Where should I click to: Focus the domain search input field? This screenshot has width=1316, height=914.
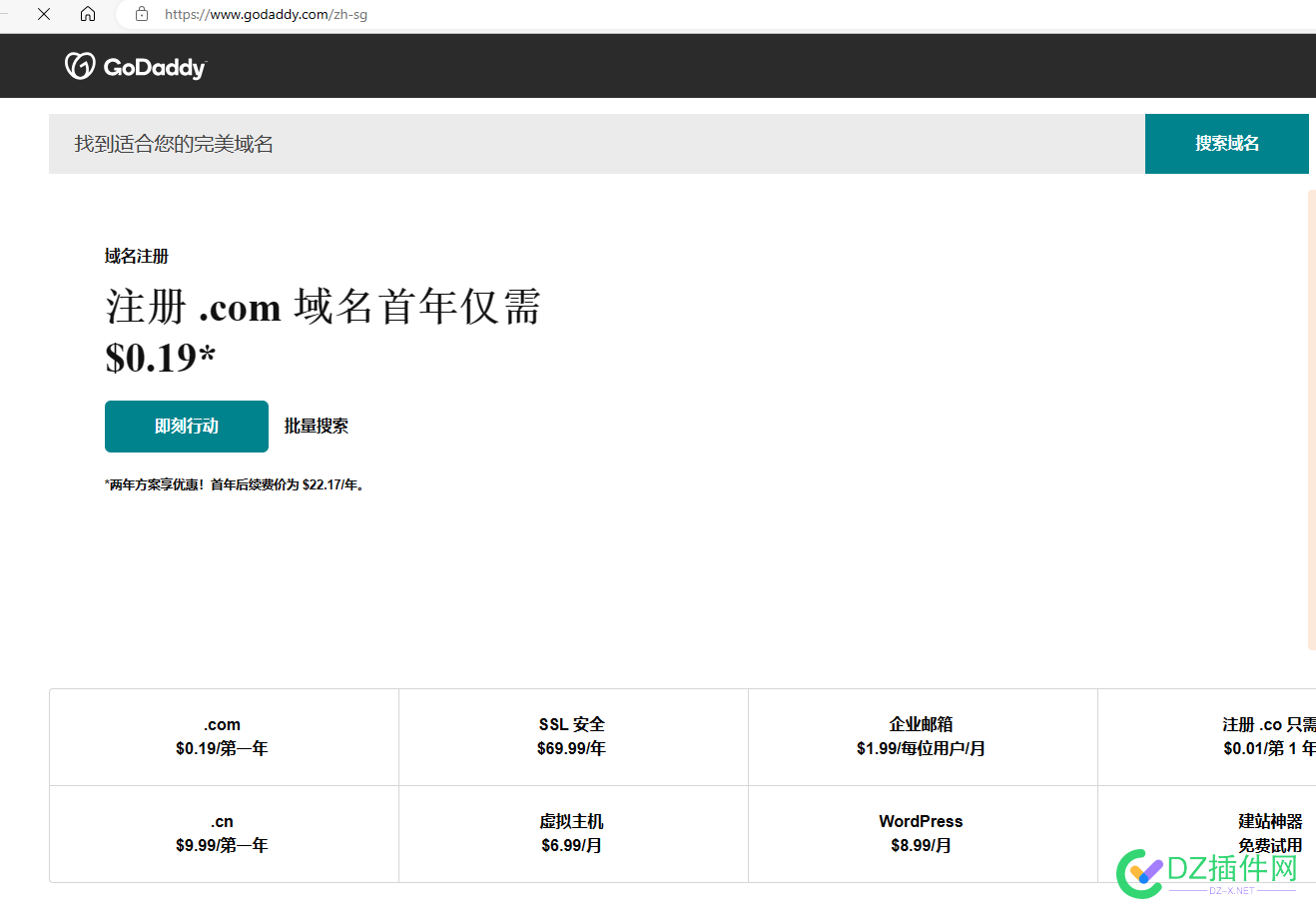pyautogui.click(x=597, y=144)
